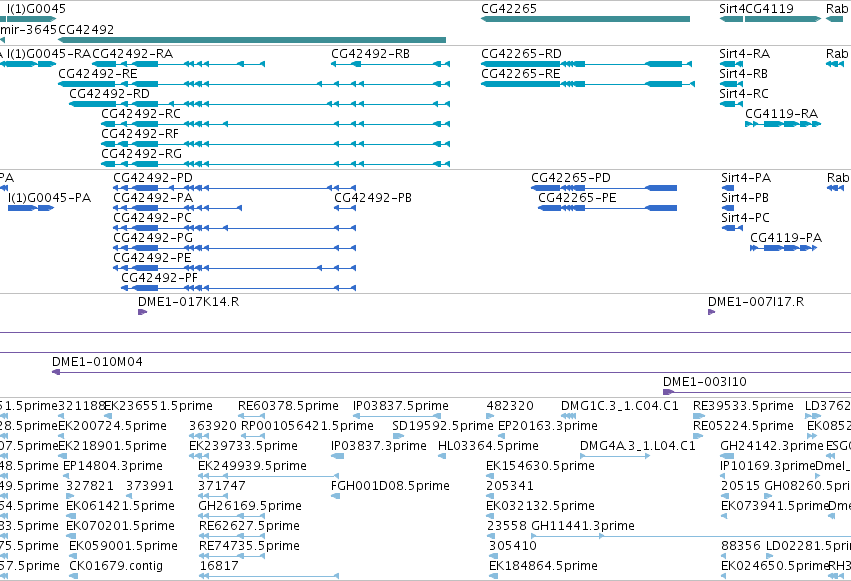Image resolution: width=851 pixels, height=581 pixels.
Task: Select the CG42265-RD transcript label
Action: coord(522,54)
